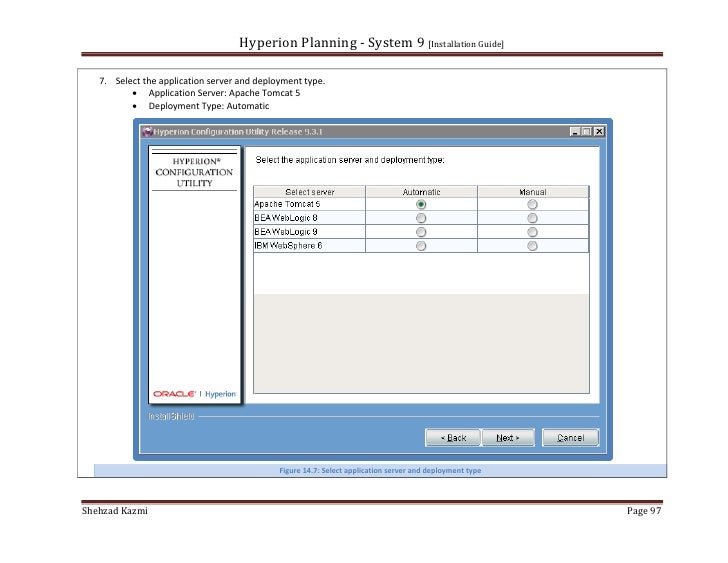The width and height of the screenshot is (728, 563).
Task: Select the BEA WebLogic 8 row label
Action: [x=286, y=218]
